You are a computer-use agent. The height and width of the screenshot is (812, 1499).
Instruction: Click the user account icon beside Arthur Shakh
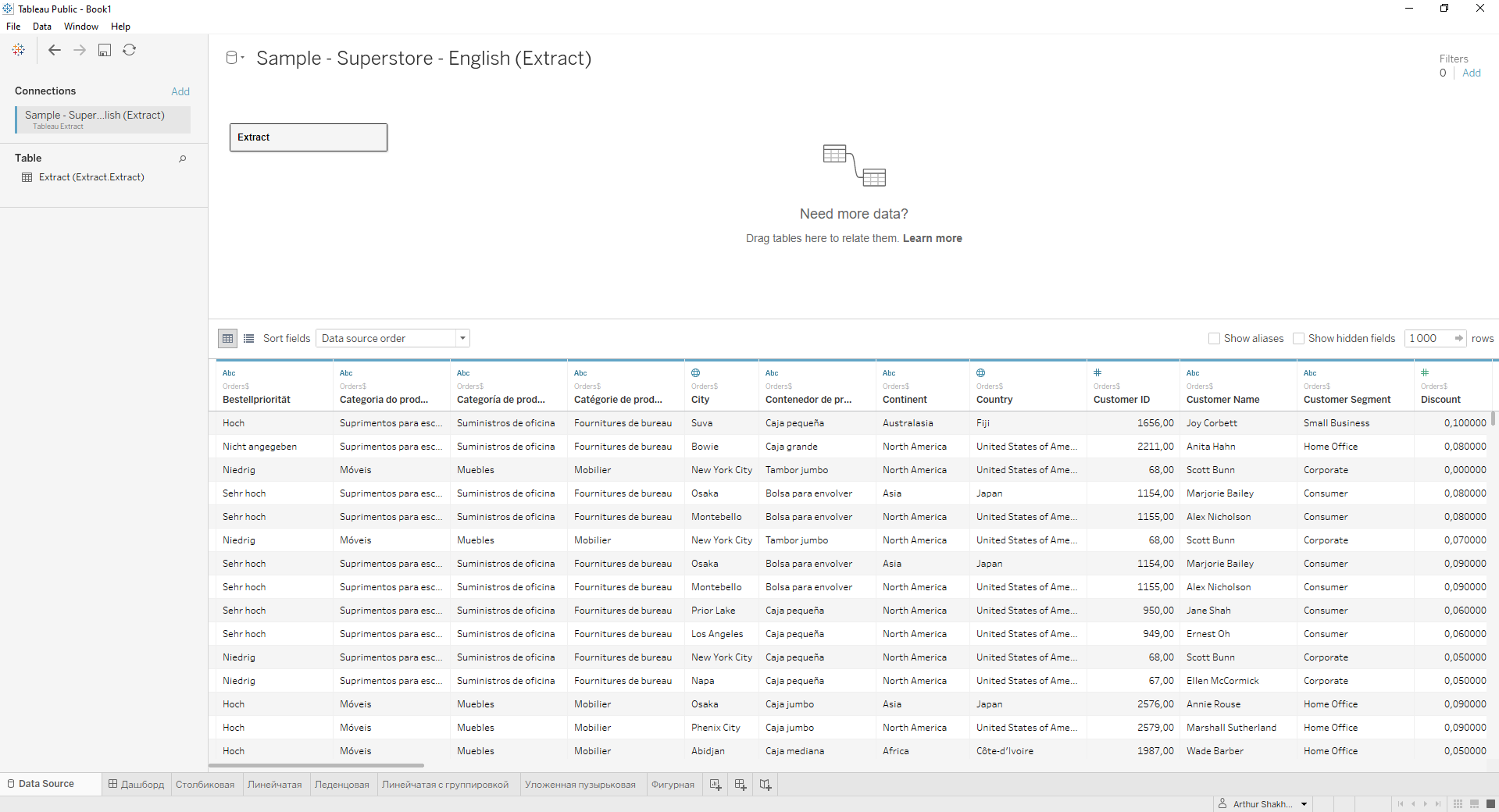[1222, 803]
